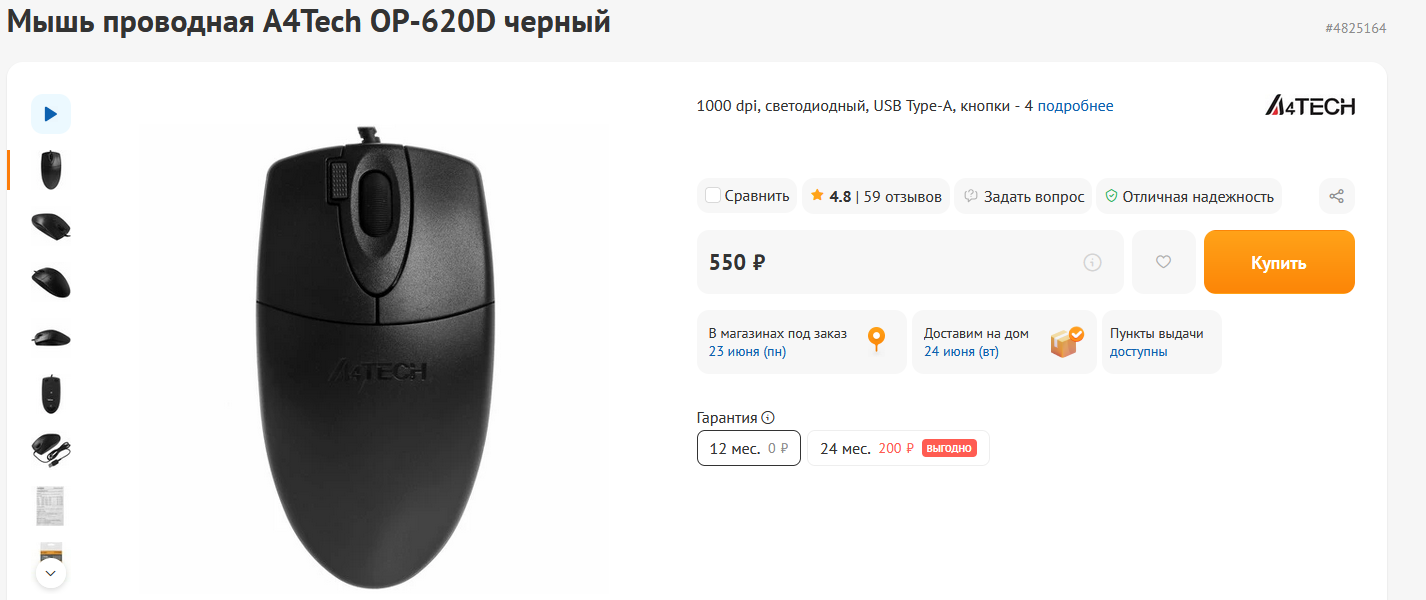
Task: Click the delivery box icon
Action: point(1066,341)
